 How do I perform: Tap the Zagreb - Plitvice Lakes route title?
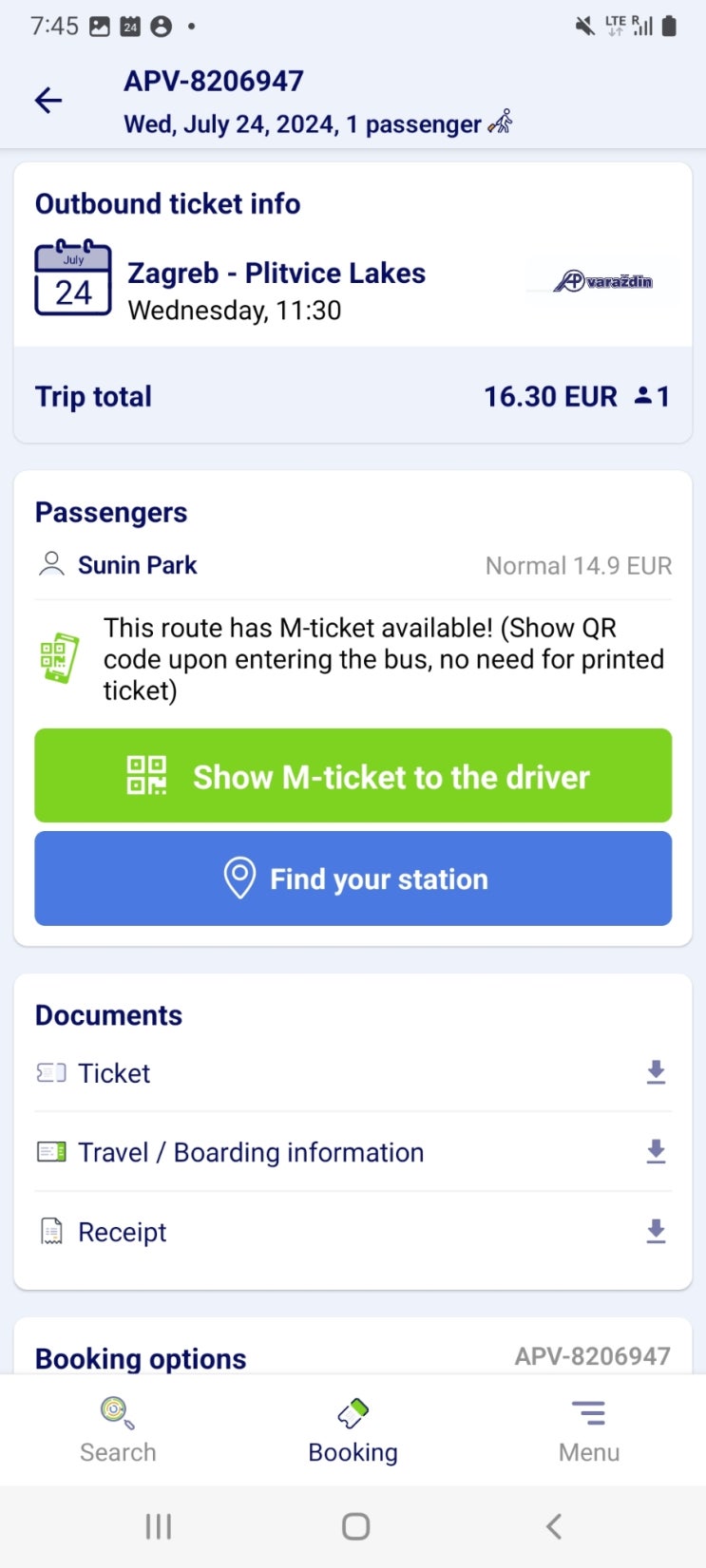[277, 274]
